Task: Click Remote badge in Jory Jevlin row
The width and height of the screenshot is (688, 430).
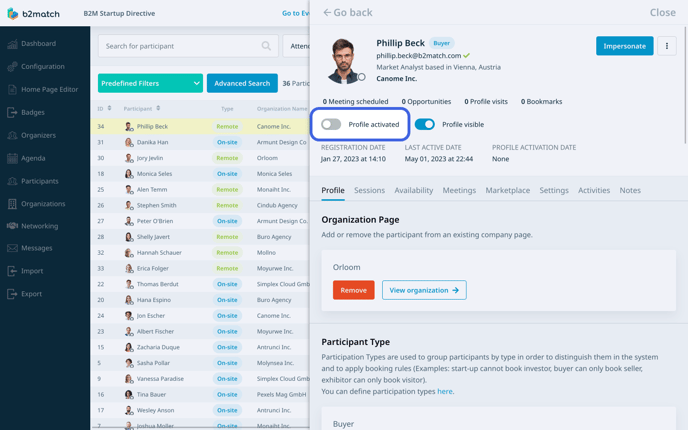Action: click(x=227, y=158)
